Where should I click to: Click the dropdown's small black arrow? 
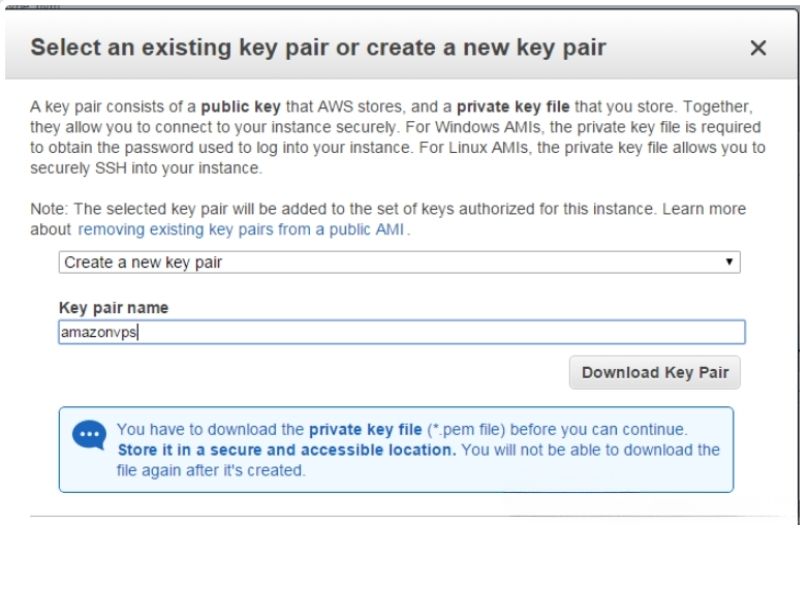[x=729, y=262]
